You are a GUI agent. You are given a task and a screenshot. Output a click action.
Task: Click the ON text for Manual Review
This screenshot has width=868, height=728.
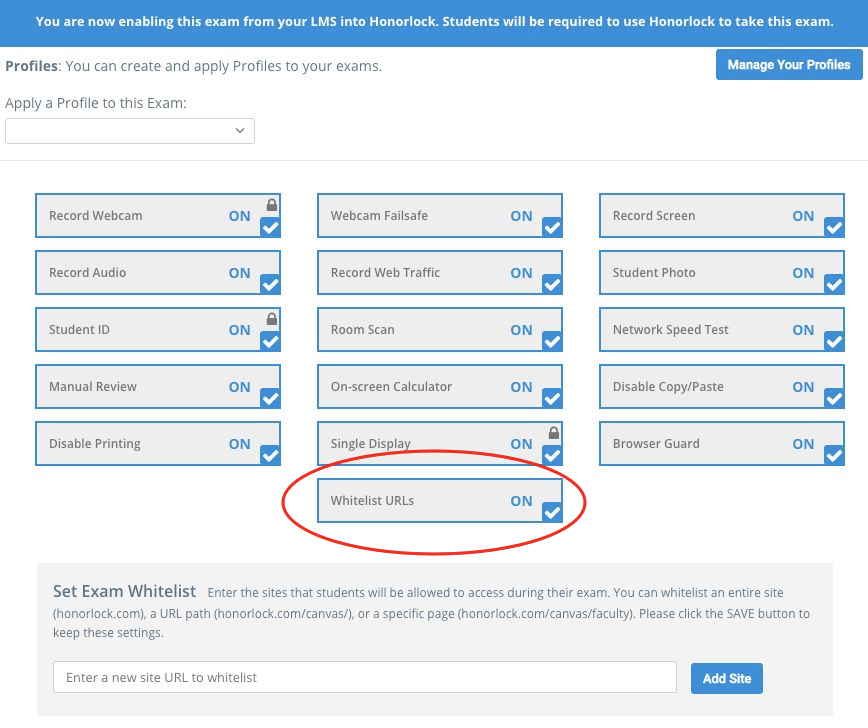click(240, 387)
